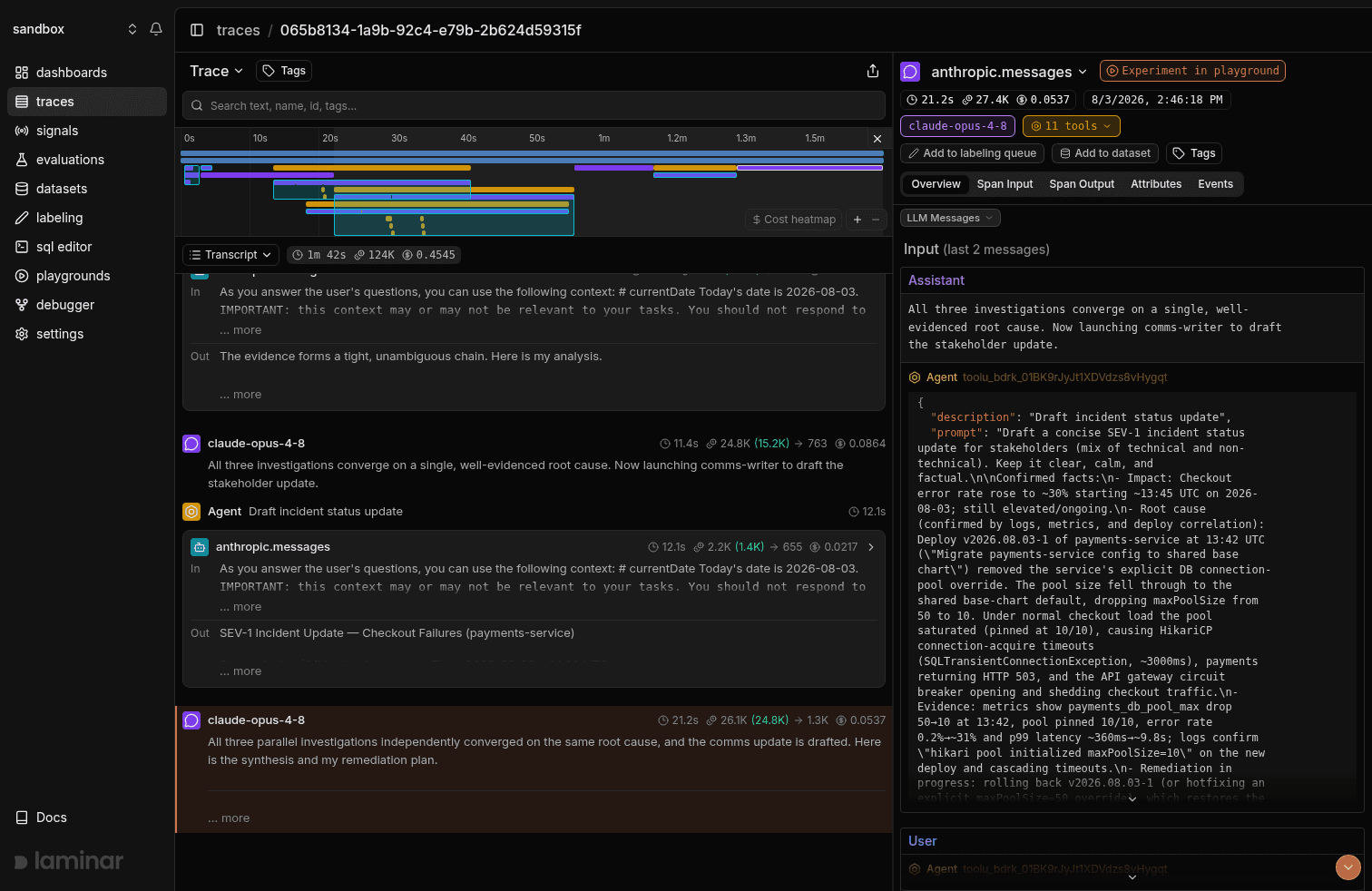Open settings page
The image size is (1372, 891).
tap(87, 334)
